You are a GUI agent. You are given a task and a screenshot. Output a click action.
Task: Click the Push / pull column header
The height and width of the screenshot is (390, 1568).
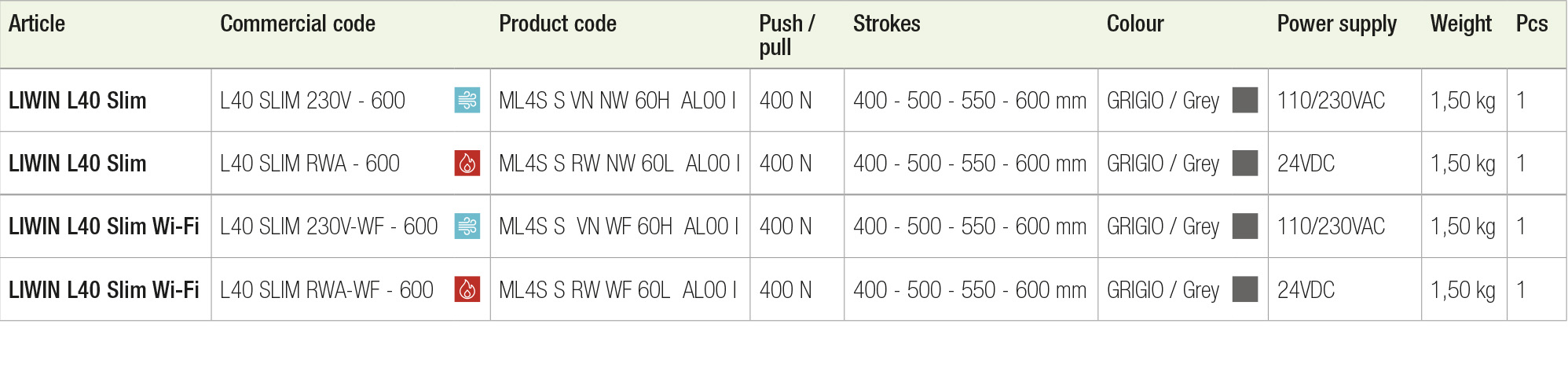coord(787,35)
